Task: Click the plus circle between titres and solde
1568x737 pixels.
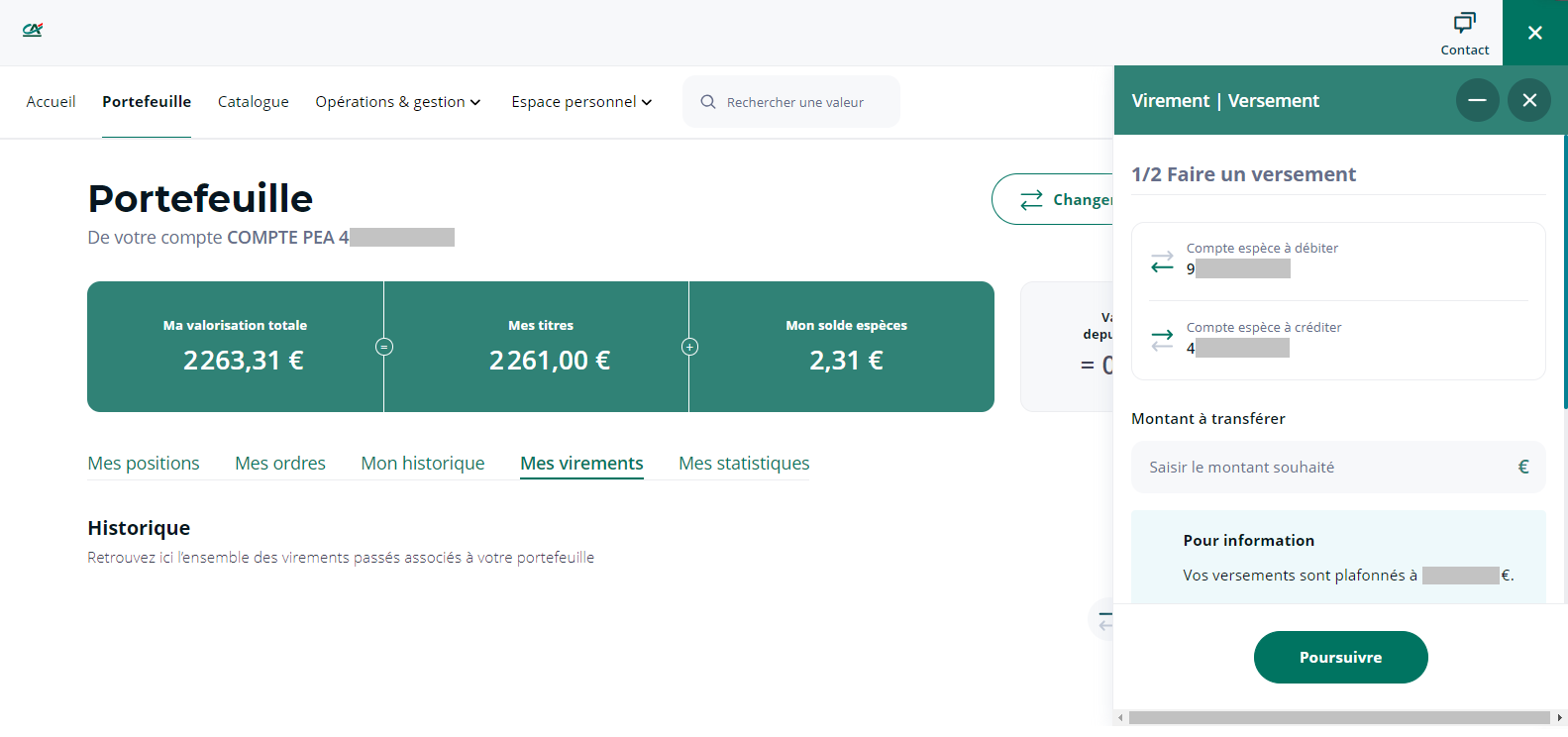Action: [690, 347]
